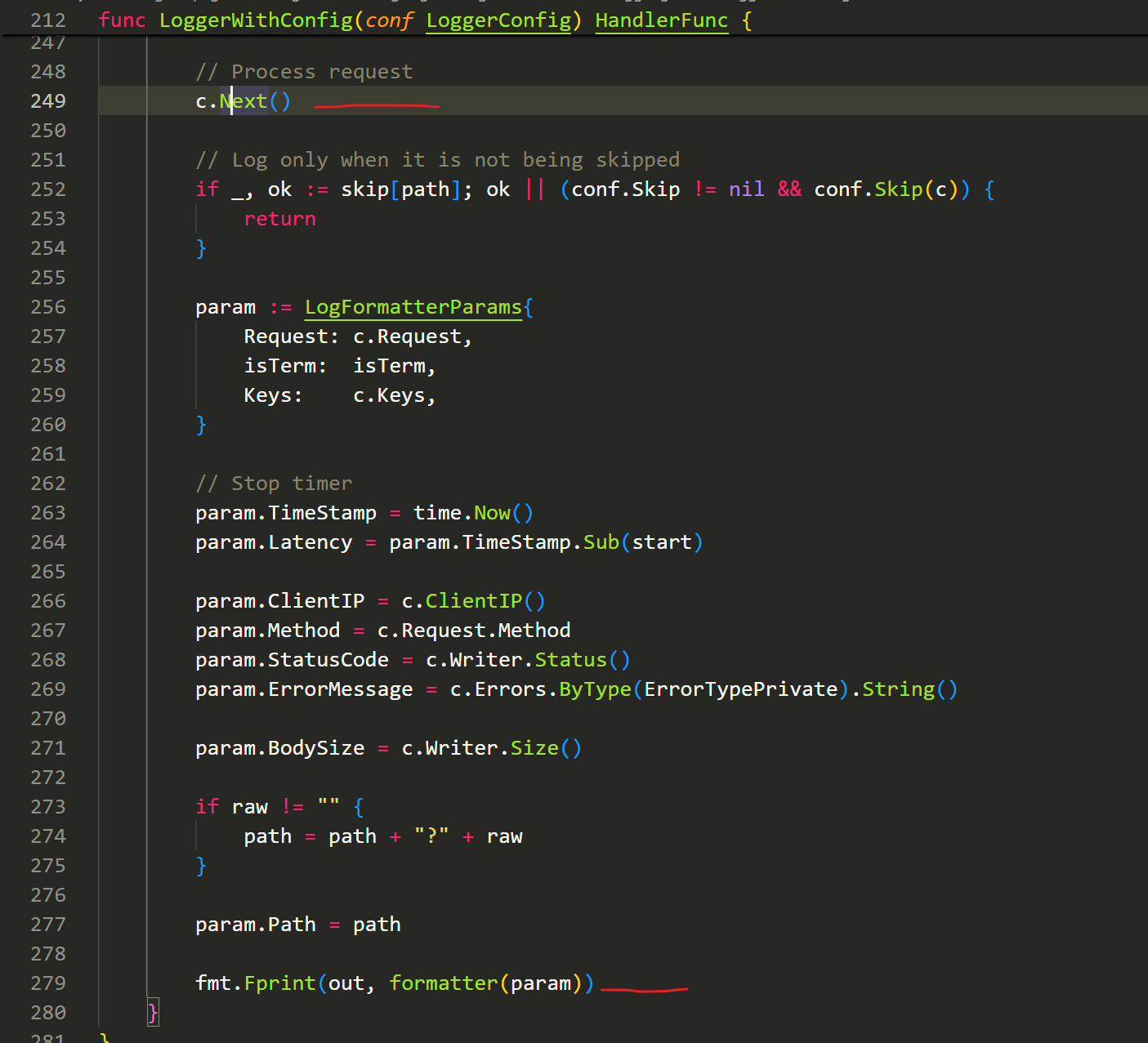Click the comment 'Log only when it is not being skipped'
The width and height of the screenshot is (1148, 1043).
click(437, 160)
